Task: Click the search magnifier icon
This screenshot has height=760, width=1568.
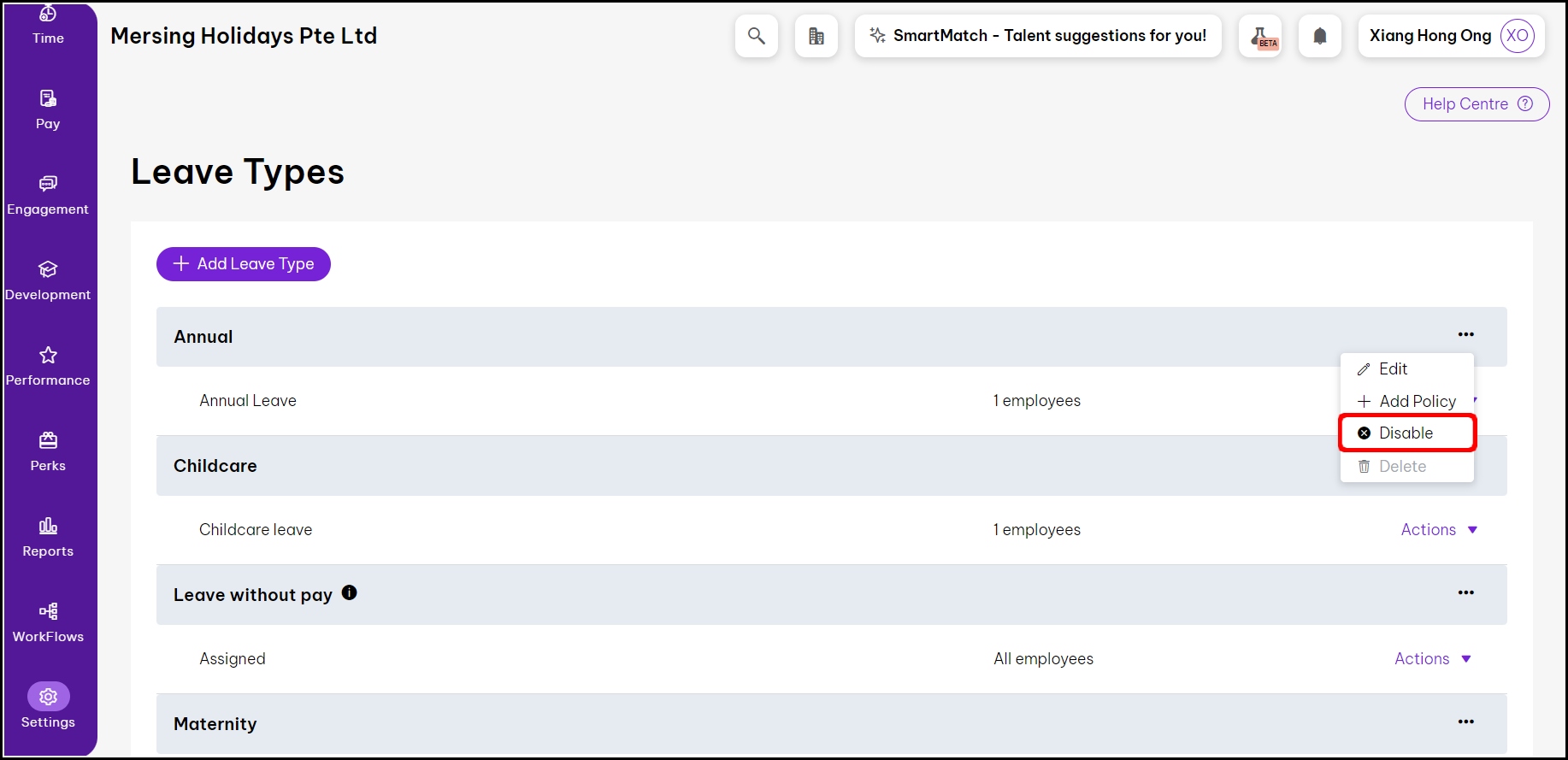Action: tap(756, 36)
